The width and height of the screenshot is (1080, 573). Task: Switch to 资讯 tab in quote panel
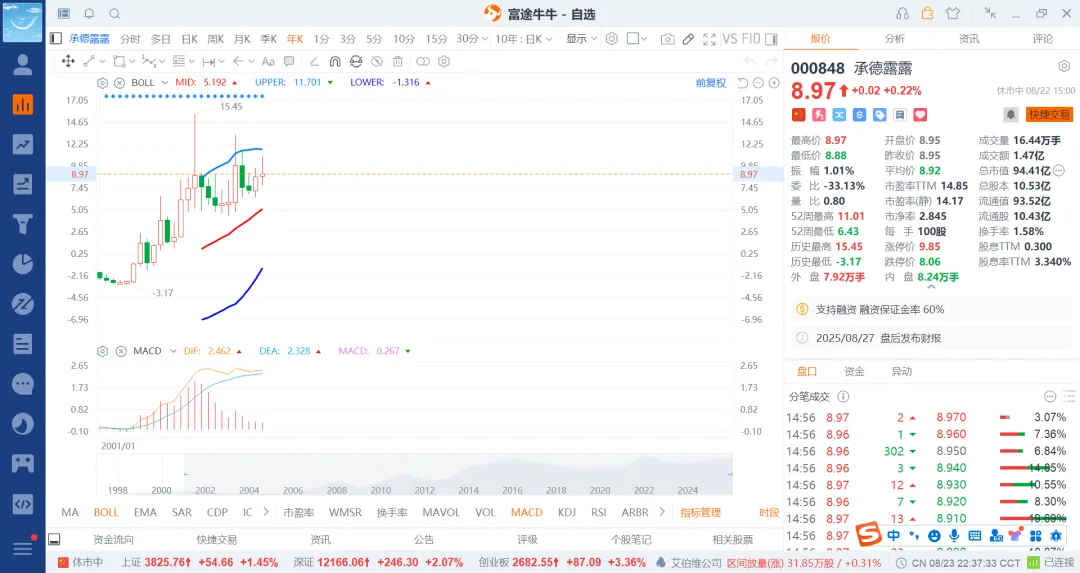[x=969, y=39]
